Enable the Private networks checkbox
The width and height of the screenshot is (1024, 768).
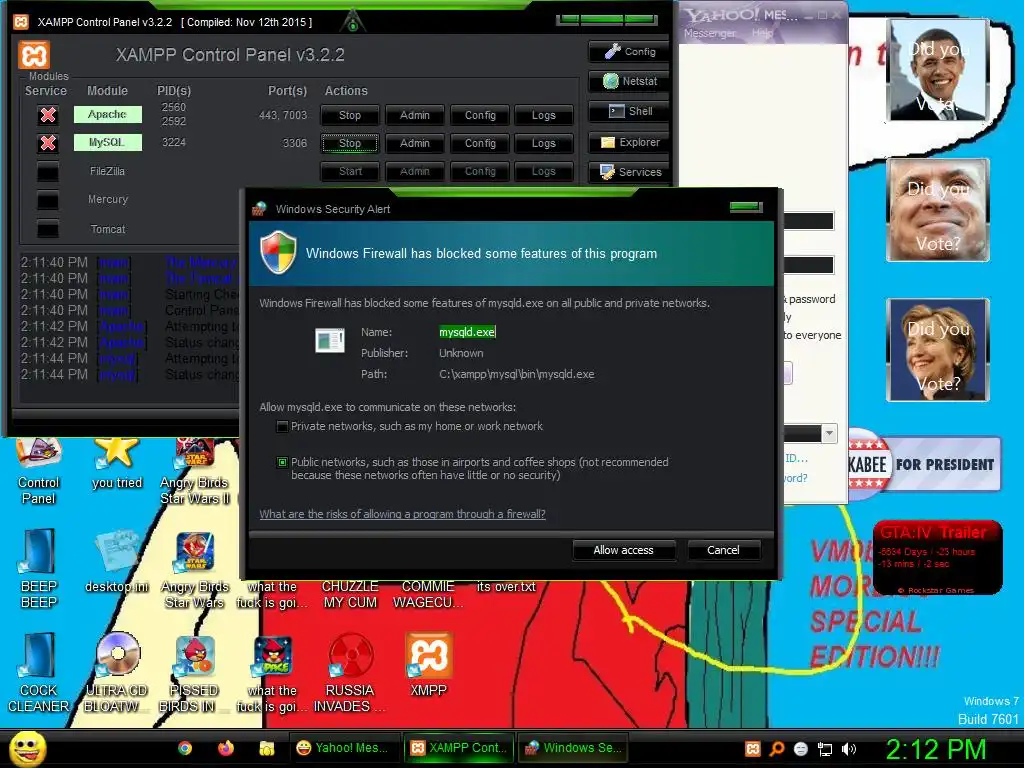click(x=282, y=426)
